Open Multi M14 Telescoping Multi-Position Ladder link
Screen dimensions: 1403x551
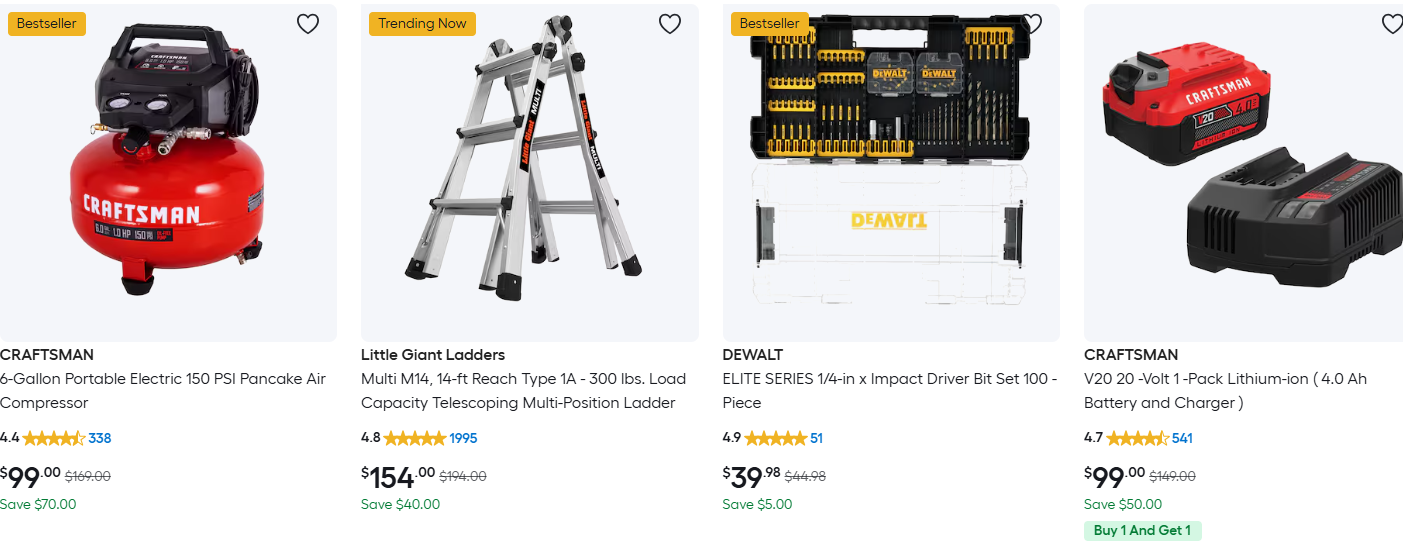523,391
